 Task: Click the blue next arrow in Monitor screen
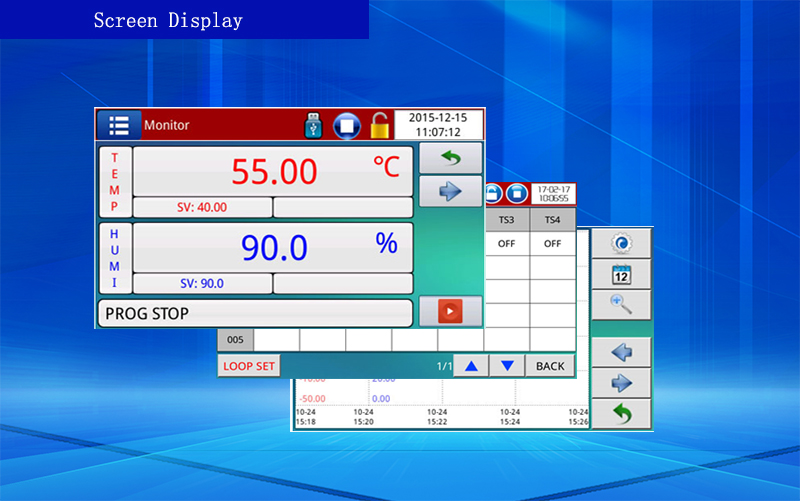[450, 191]
